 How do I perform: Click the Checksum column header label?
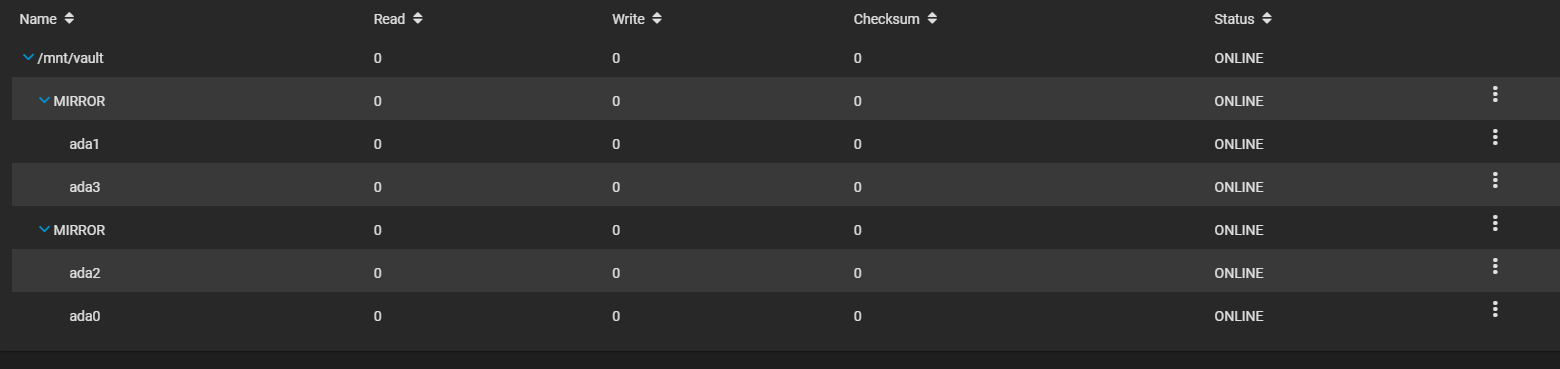[886, 19]
